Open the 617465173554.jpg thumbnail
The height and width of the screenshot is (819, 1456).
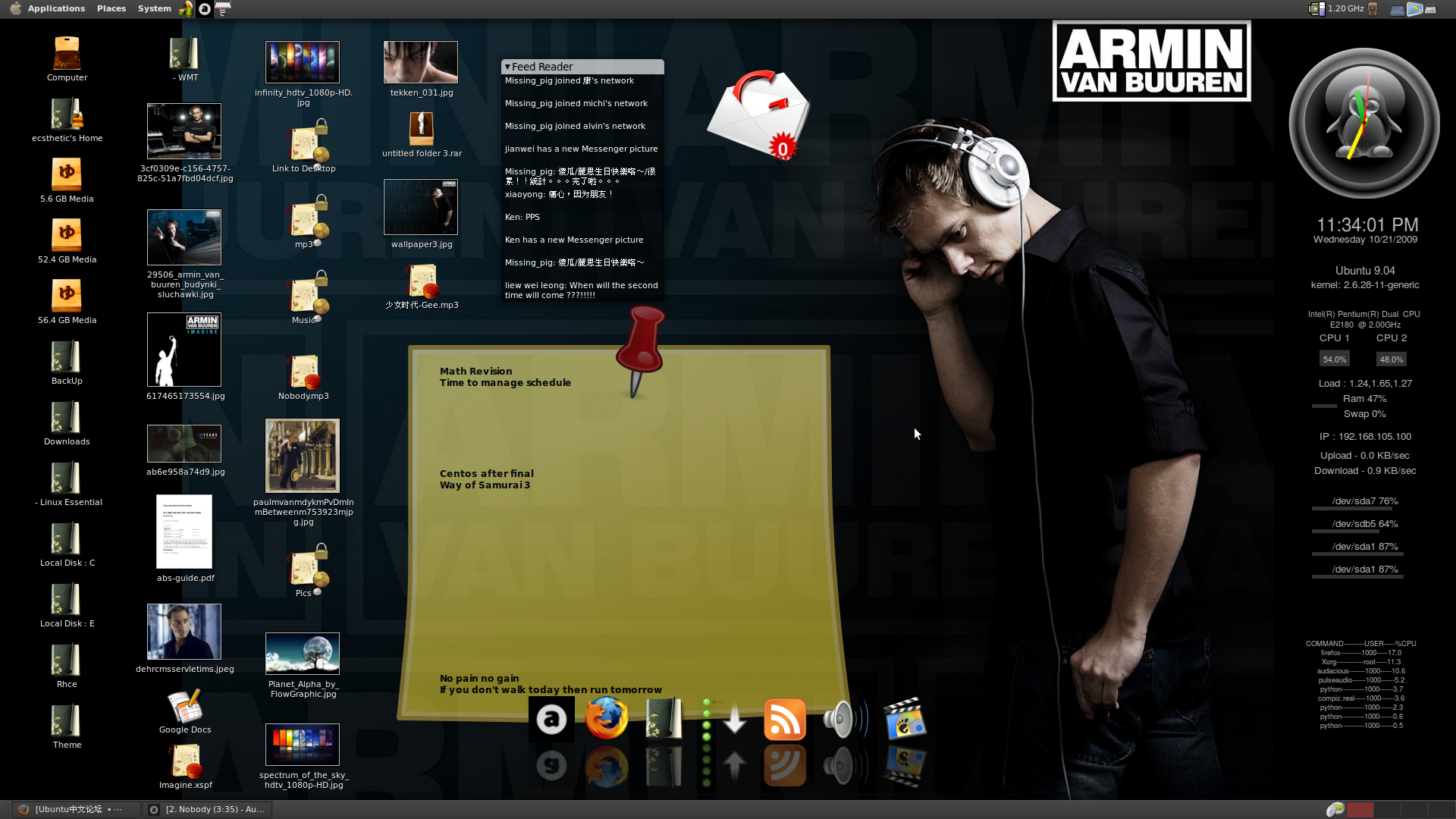point(184,350)
